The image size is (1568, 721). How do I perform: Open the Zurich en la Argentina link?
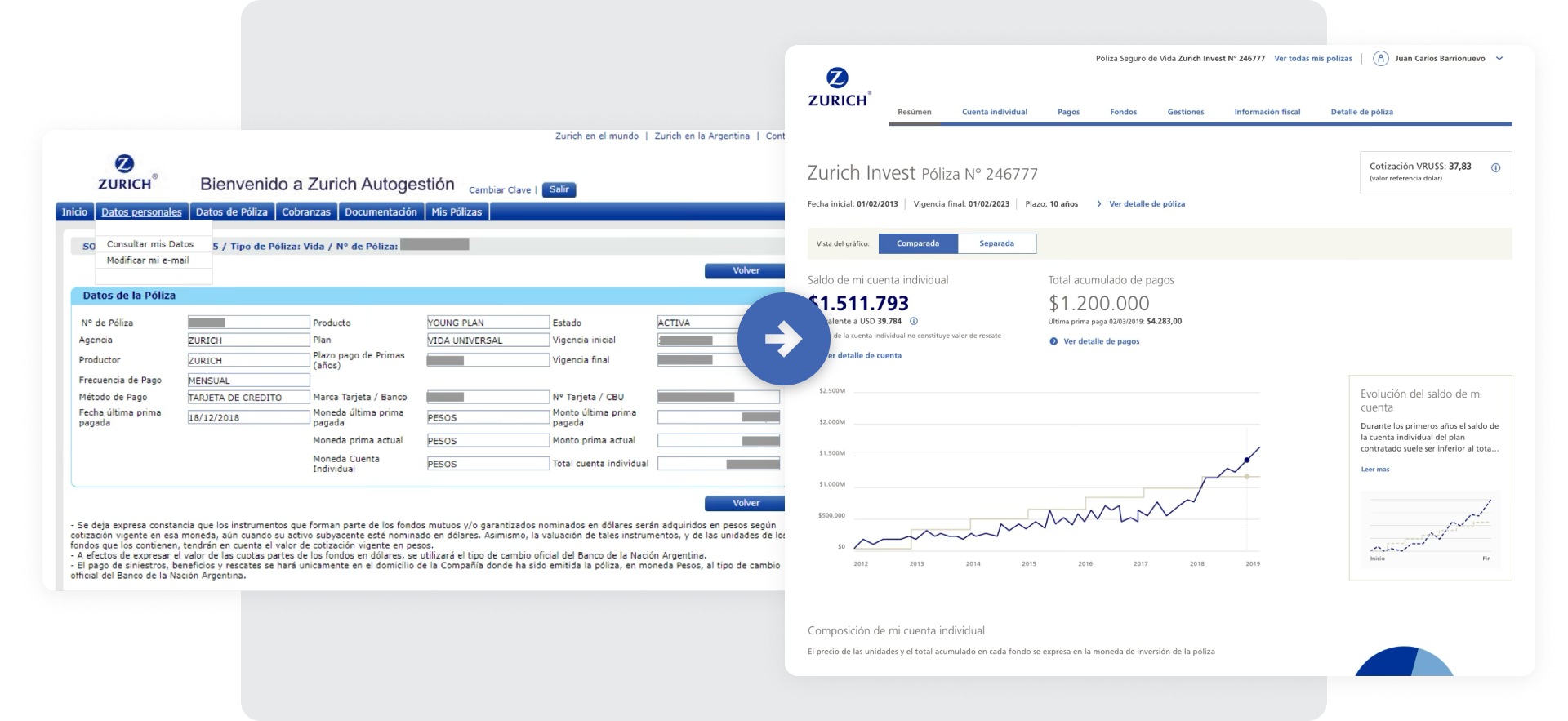pyautogui.click(x=702, y=136)
